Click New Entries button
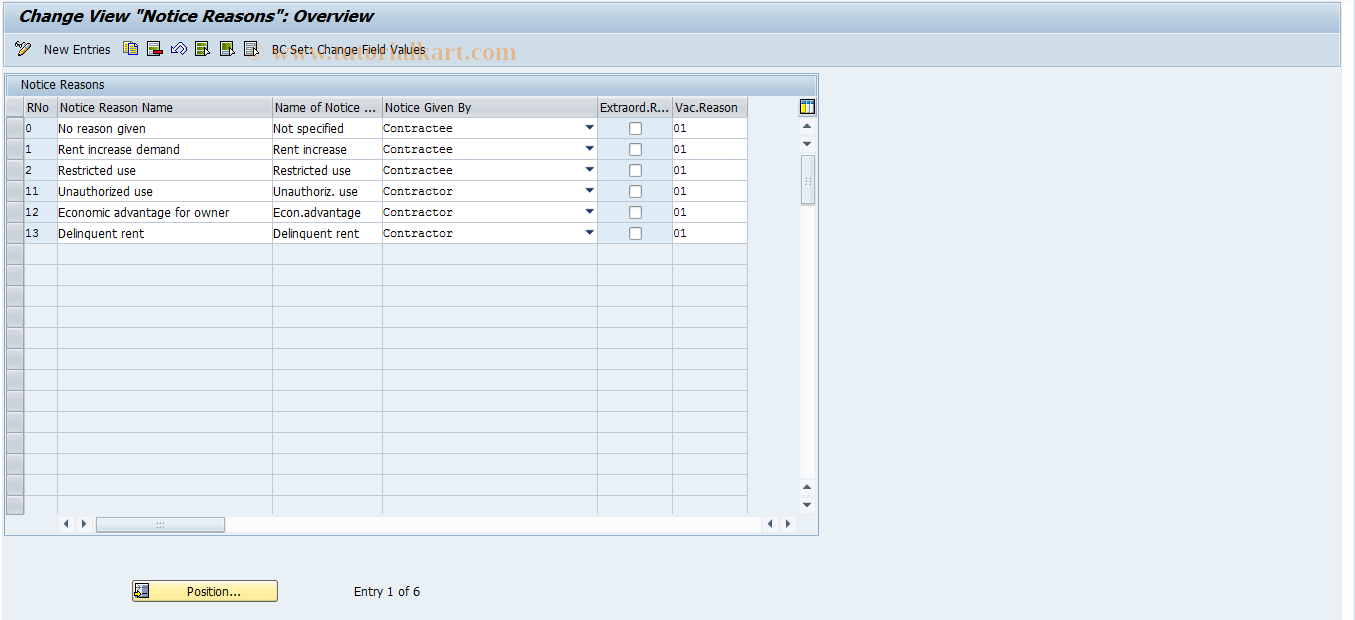1355x620 pixels. (x=77, y=49)
